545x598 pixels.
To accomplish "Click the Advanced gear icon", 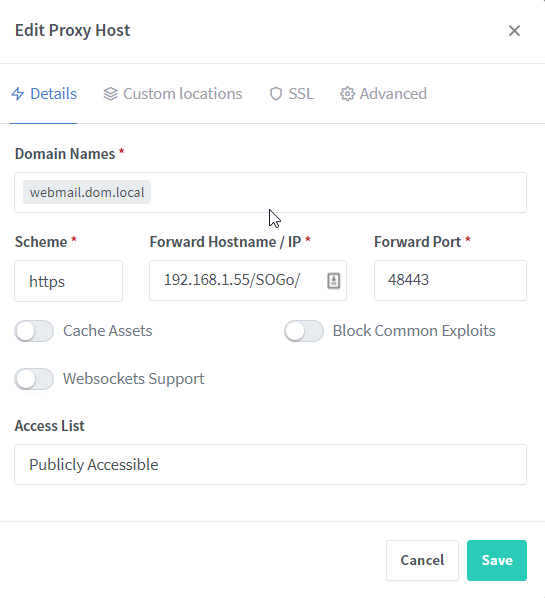I will coord(347,94).
